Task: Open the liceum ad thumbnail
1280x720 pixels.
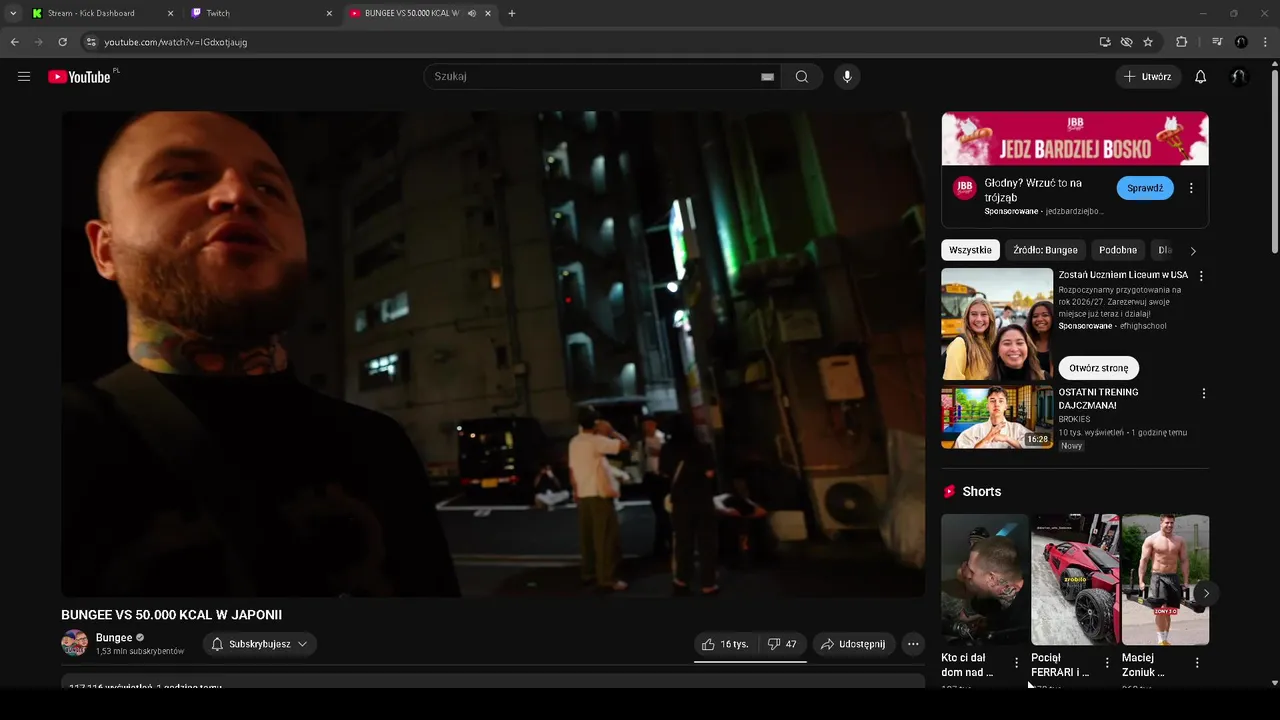Action: pyautogui.click(x=997, y=324)
